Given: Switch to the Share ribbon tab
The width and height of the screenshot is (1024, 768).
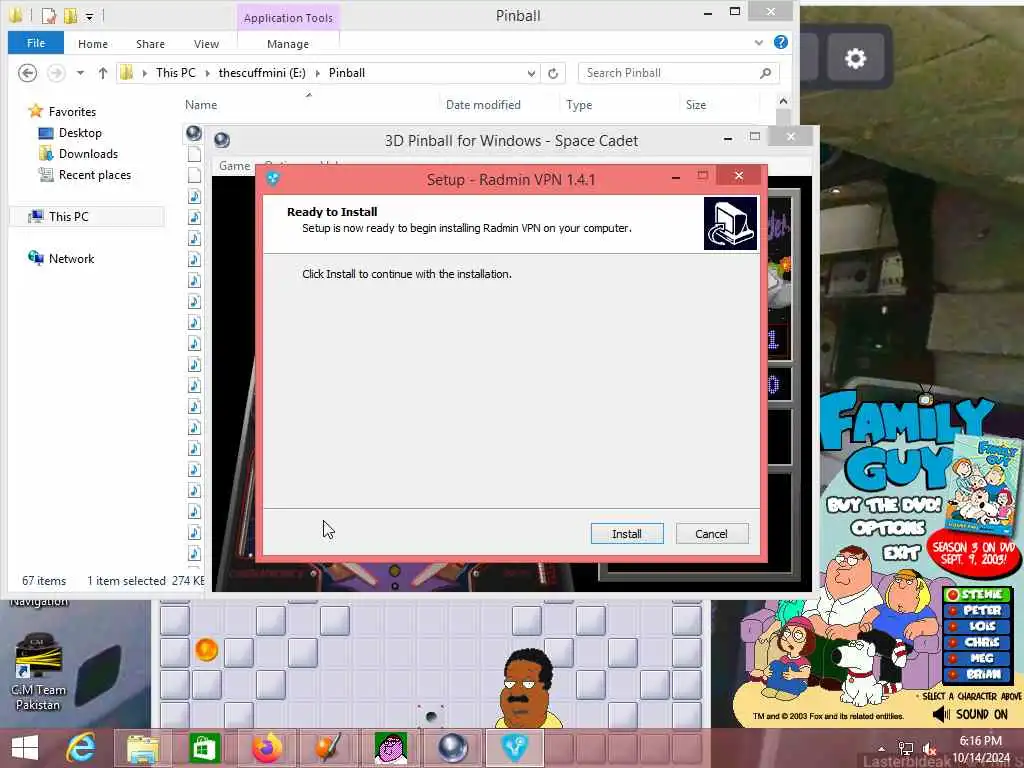Looking at the screenshot, I should coord(150,44).
